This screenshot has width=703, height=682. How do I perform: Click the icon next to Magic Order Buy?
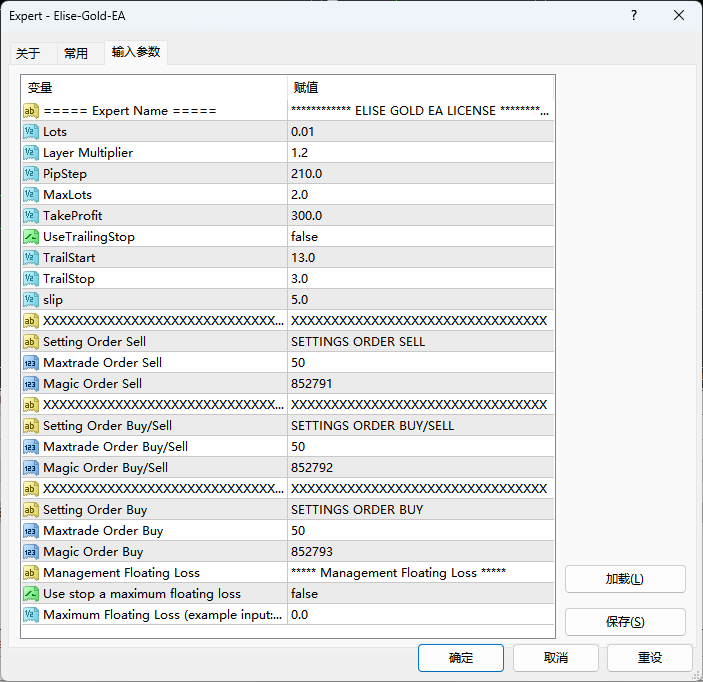(31, 552)
